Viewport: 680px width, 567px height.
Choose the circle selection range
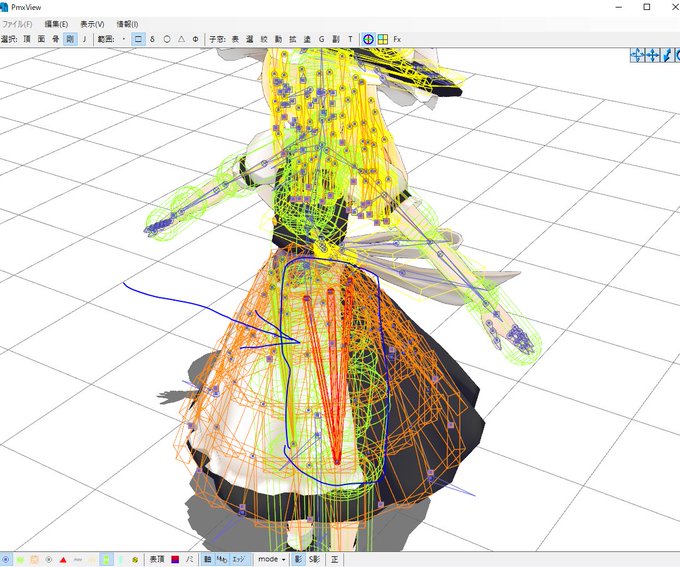[167, 39]
